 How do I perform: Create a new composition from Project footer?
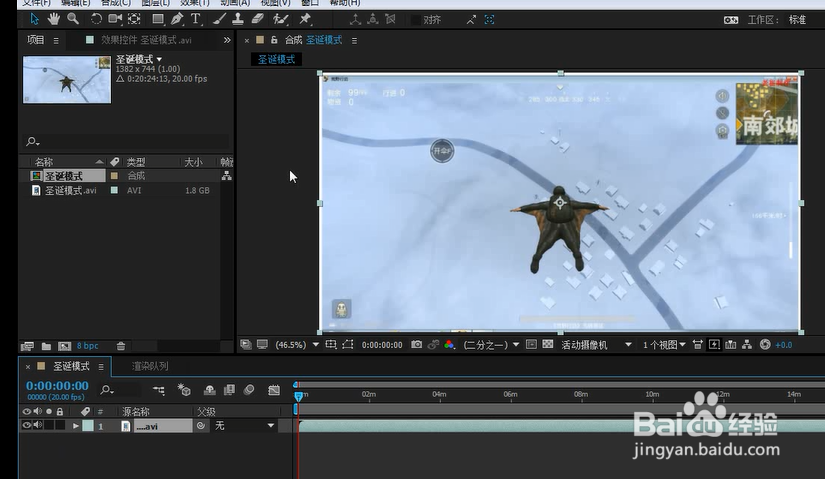64,346
